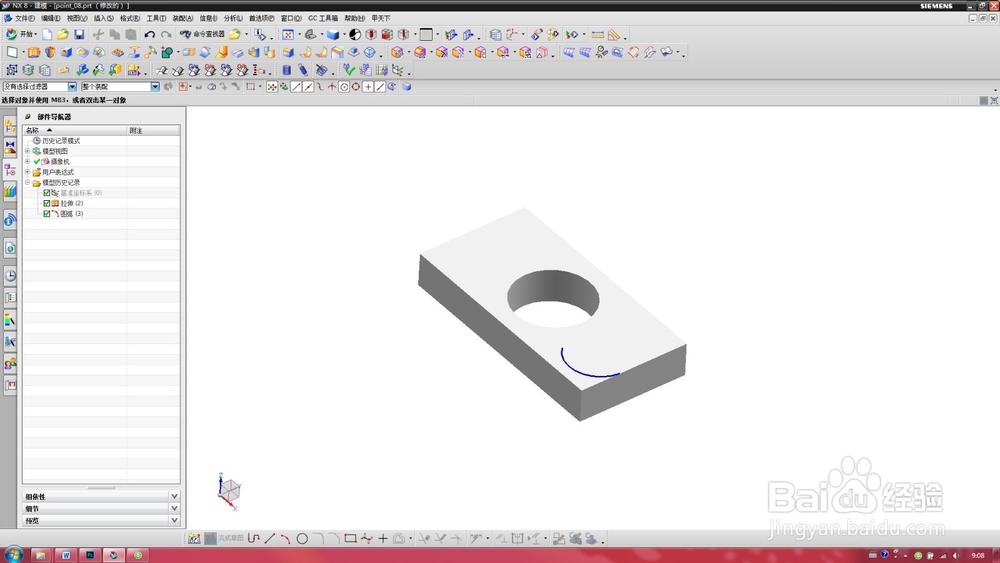Screen dimensions: 1000x563
Task: Expand the 模型视图 tree node
Action: coord(27,151)
